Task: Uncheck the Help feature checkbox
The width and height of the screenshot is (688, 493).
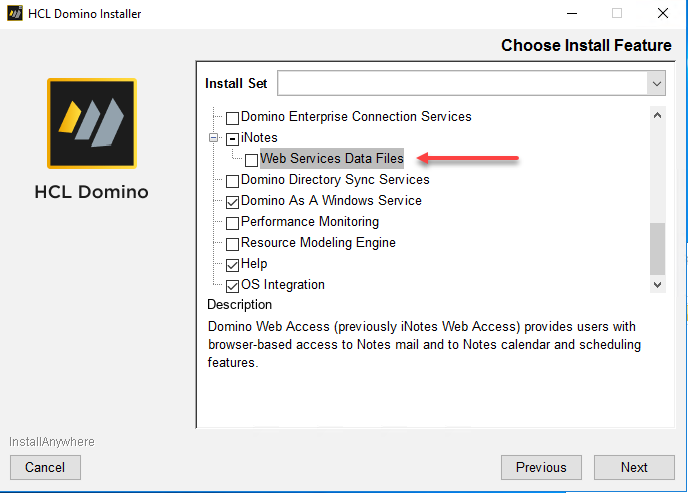Action: [x=233, y=265]
